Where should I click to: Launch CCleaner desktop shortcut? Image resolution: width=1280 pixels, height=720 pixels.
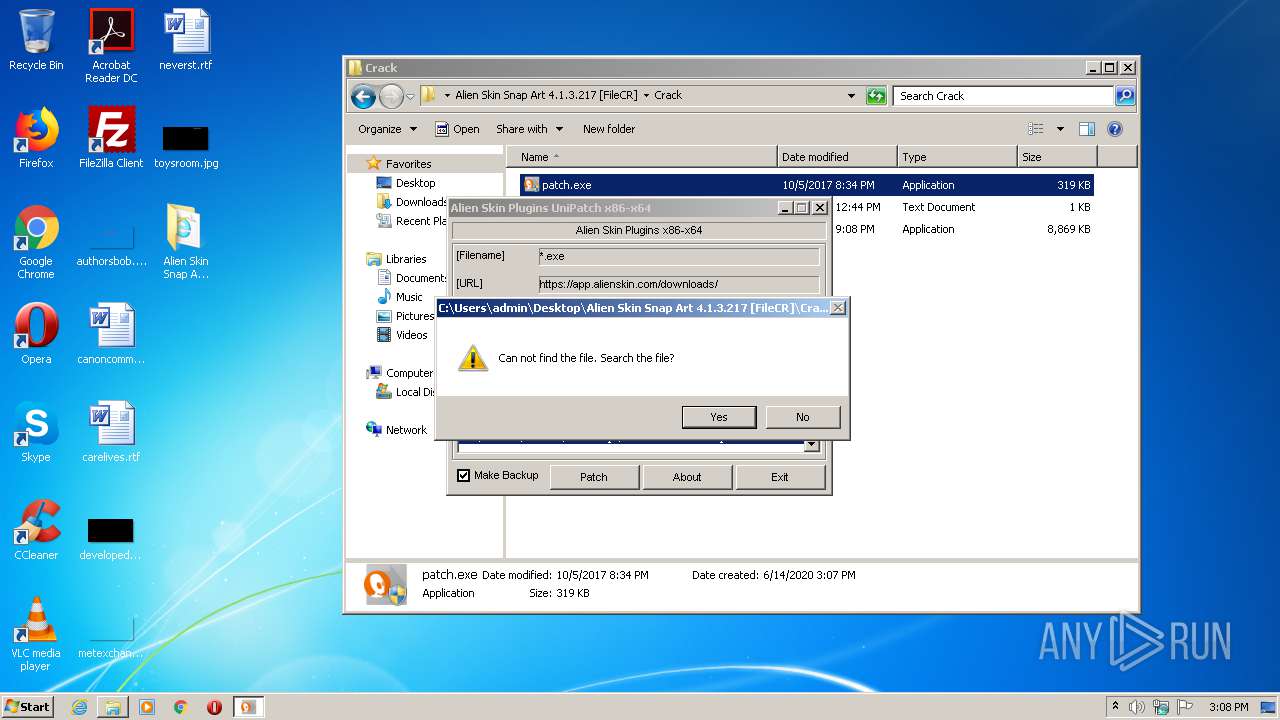coord(36,530)
